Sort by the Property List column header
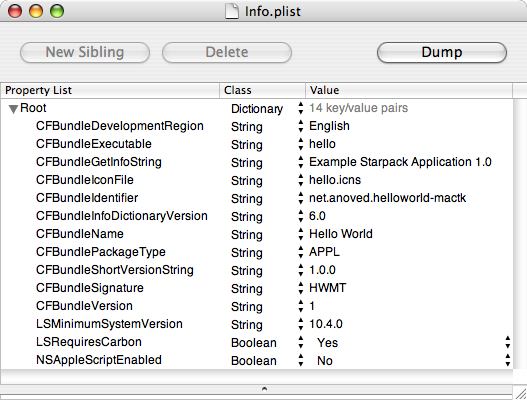The width and height of the screenshot is (527, 400). (x=110, y=90)
